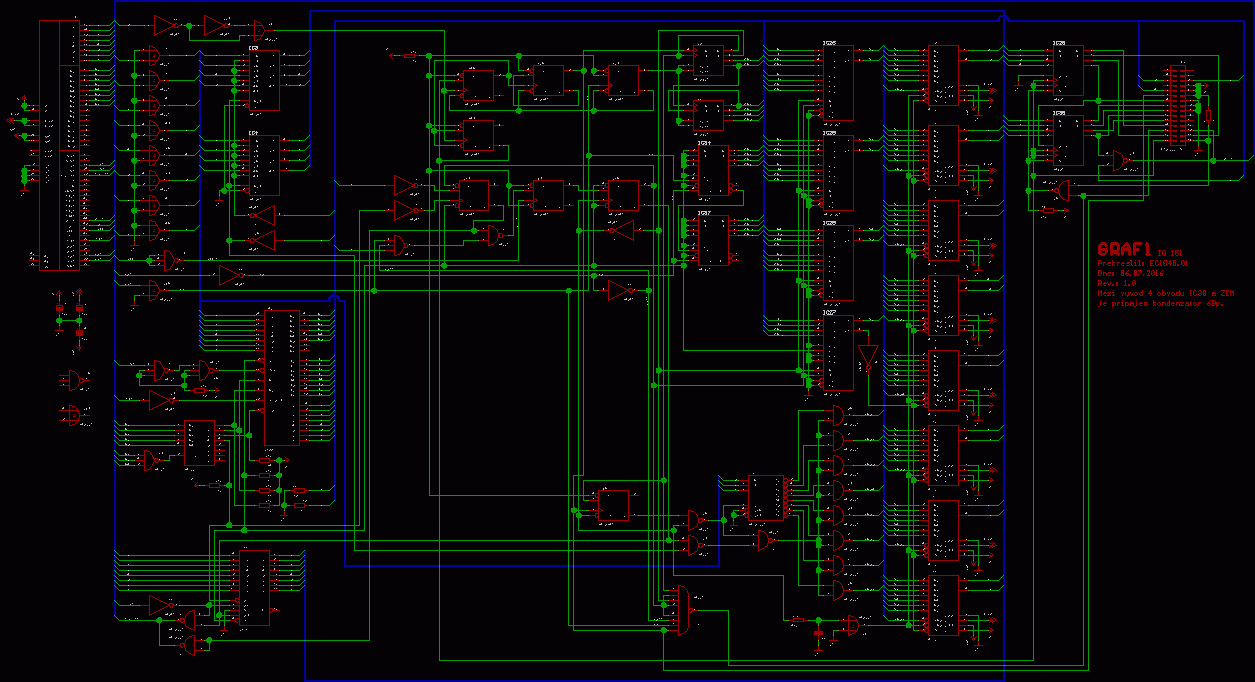Select the resistor at top center with arrow

410,55
